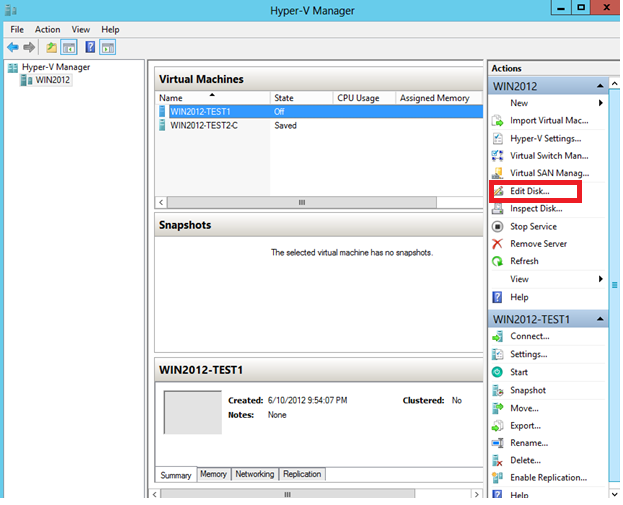Click the Stop Service icon
This screenshot has width=623, height=505.
497,226
